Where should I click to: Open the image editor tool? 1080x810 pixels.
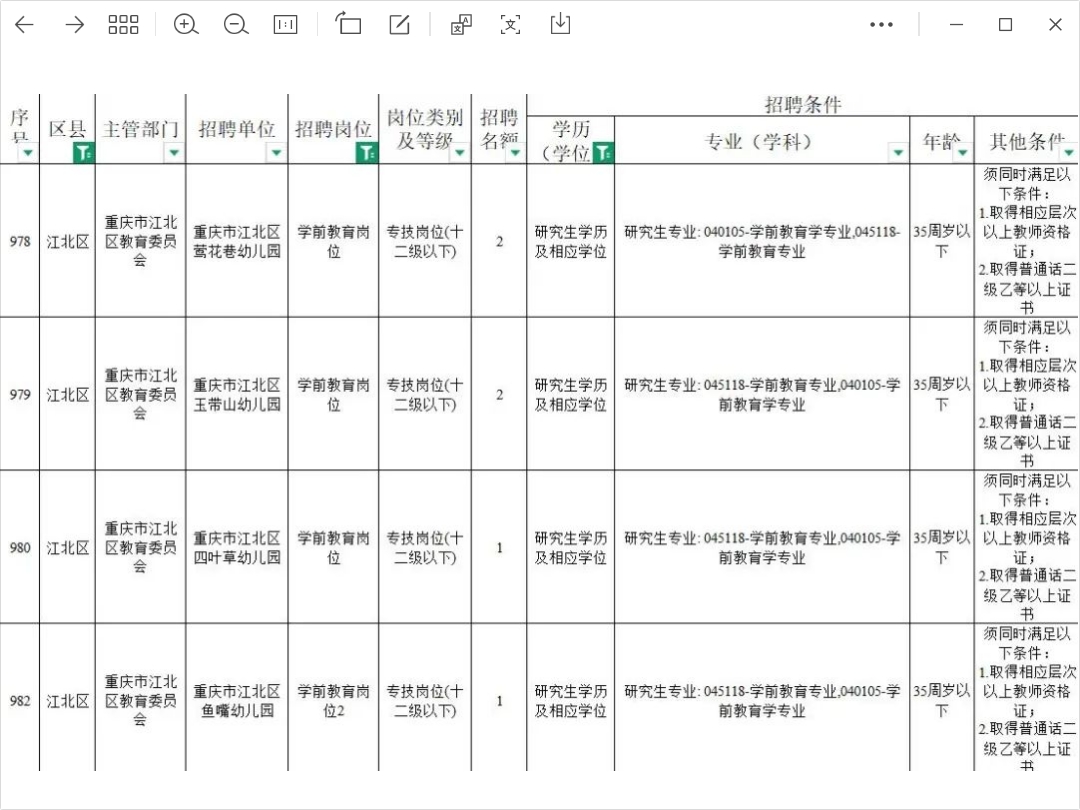click(399, 24)
